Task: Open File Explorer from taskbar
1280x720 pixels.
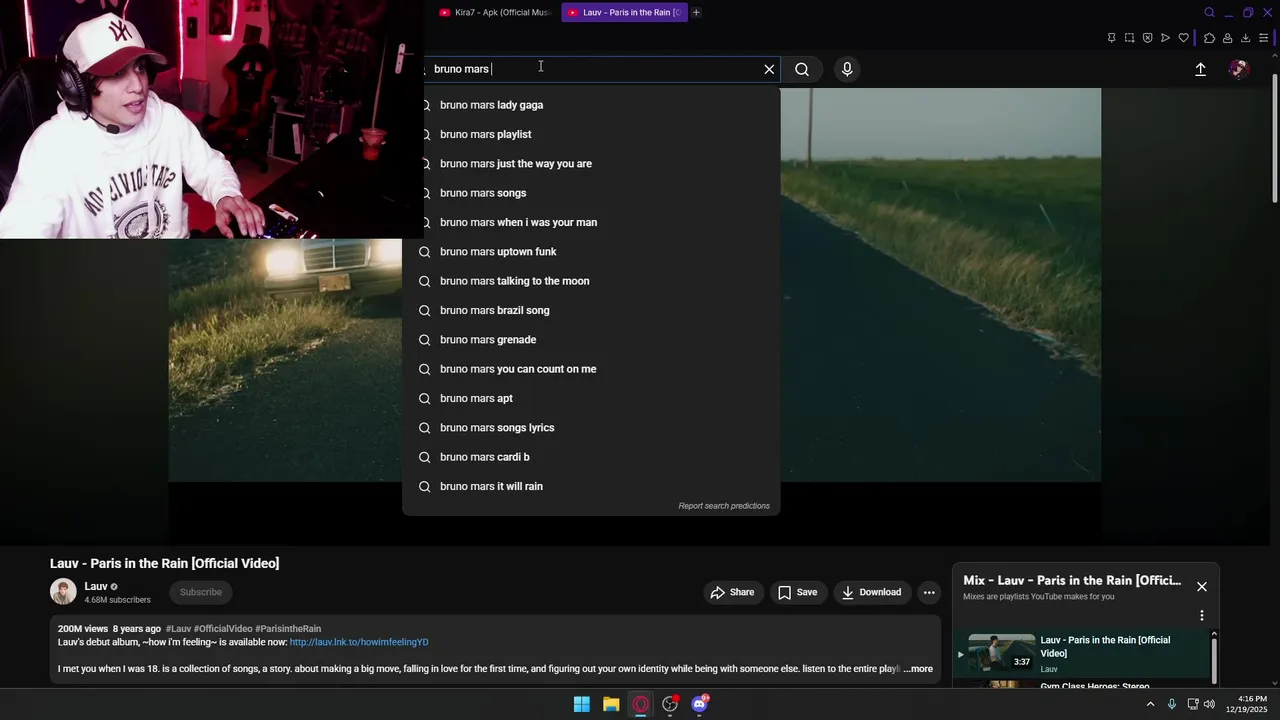Action: (x=611, y=704)
